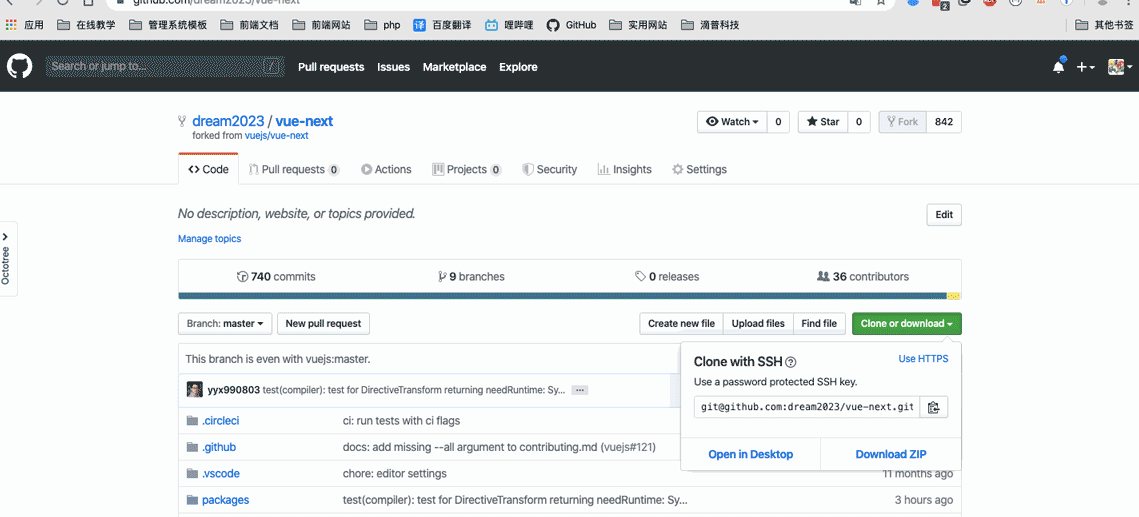
Task: Click the Fork button
Action: click(901, 122)
